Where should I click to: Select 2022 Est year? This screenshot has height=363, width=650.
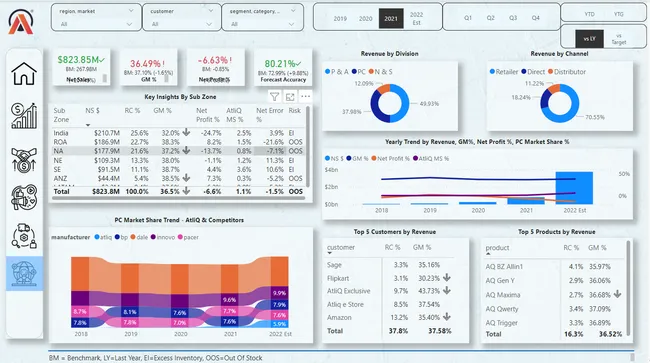[417, 19]
